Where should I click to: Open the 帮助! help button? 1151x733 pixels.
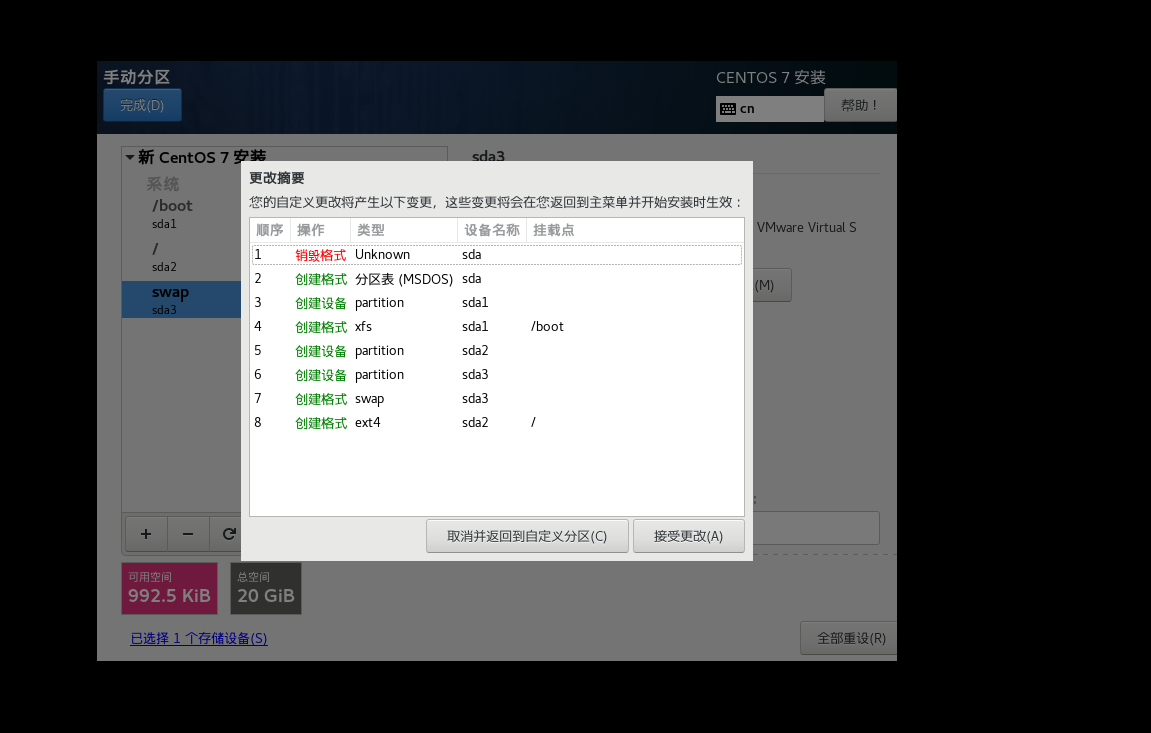tap(860, 105)
